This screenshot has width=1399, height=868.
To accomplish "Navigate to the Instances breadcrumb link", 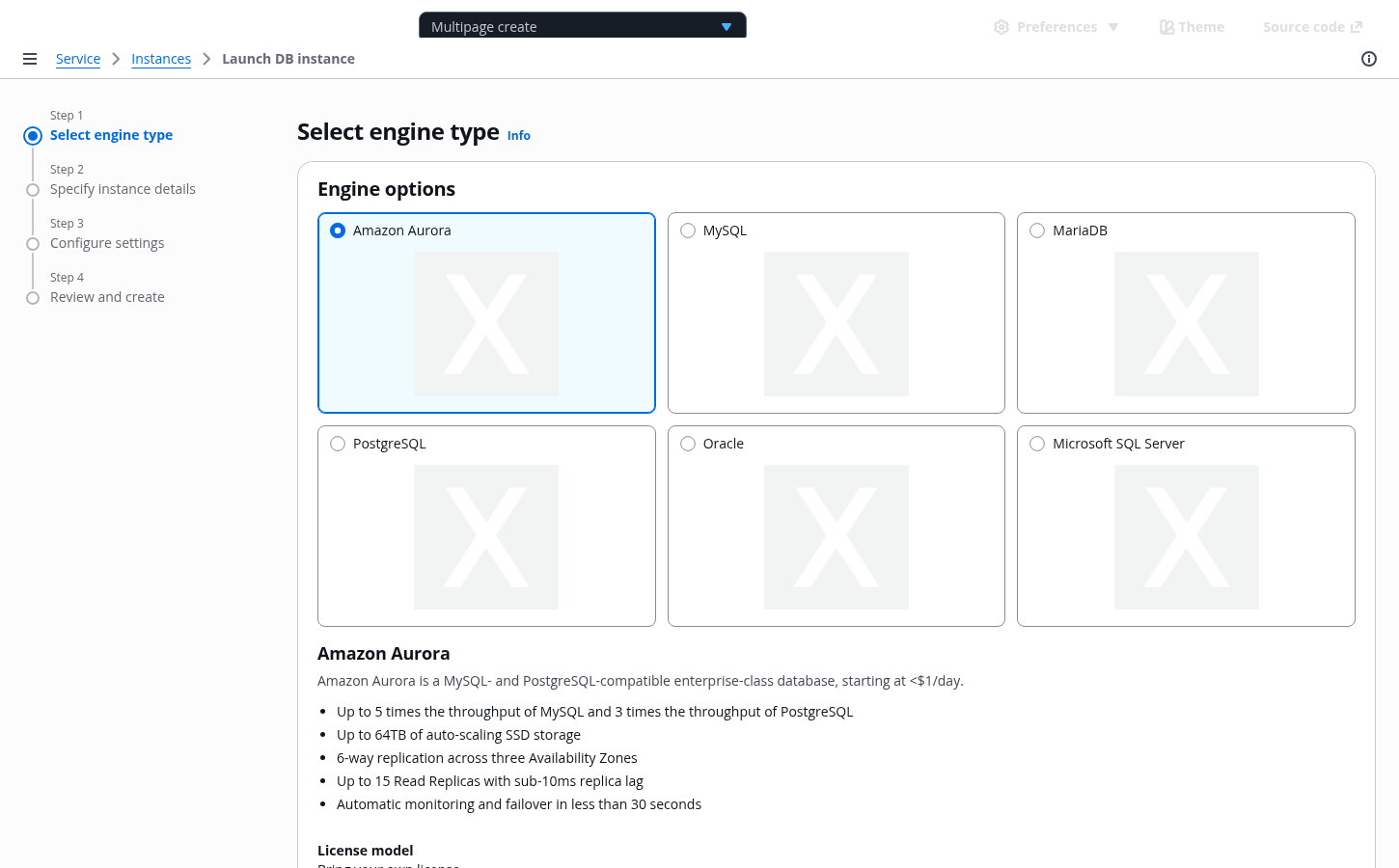I will (161, 59).
